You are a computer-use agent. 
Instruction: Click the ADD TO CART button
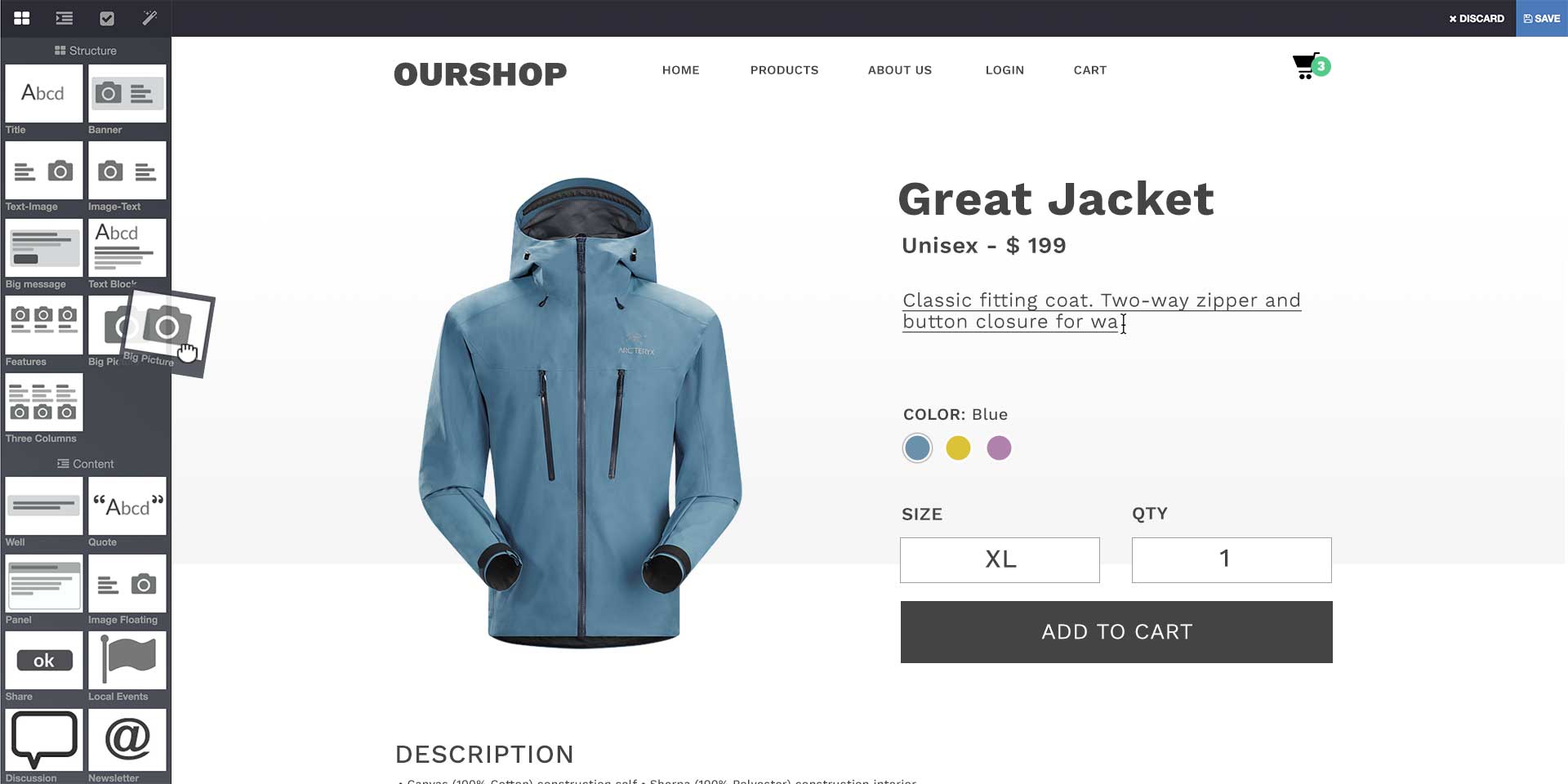[1116, 632]
